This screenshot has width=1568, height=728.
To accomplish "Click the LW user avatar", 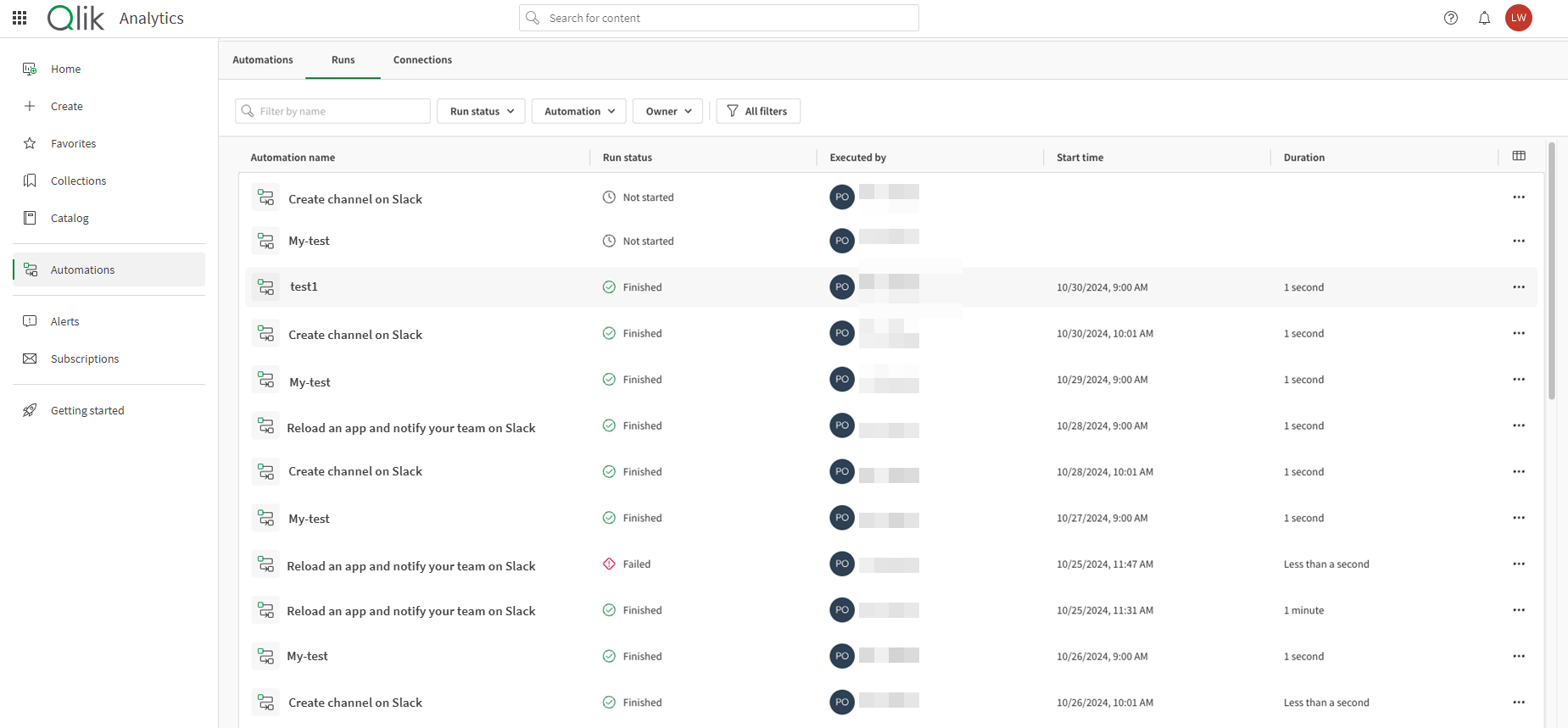I will [1518, 18].
